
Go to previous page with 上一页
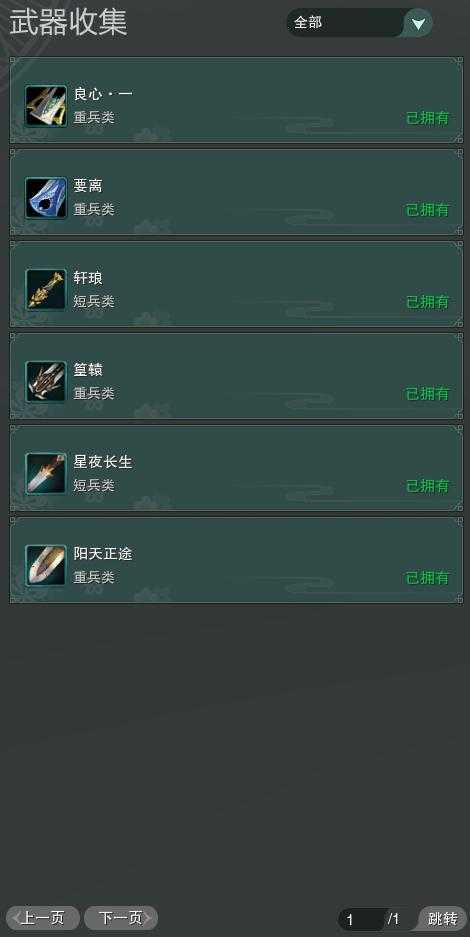pyautogui.click(x=42, y=918)
